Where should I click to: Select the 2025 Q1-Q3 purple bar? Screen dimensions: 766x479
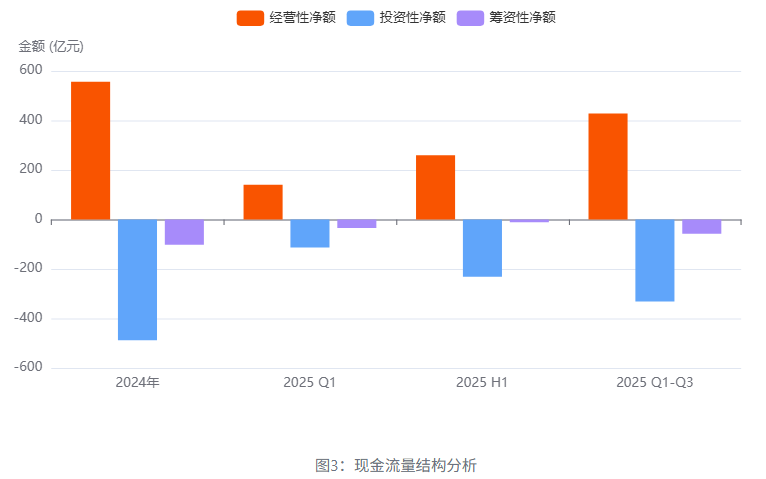[x=702, y=227]
